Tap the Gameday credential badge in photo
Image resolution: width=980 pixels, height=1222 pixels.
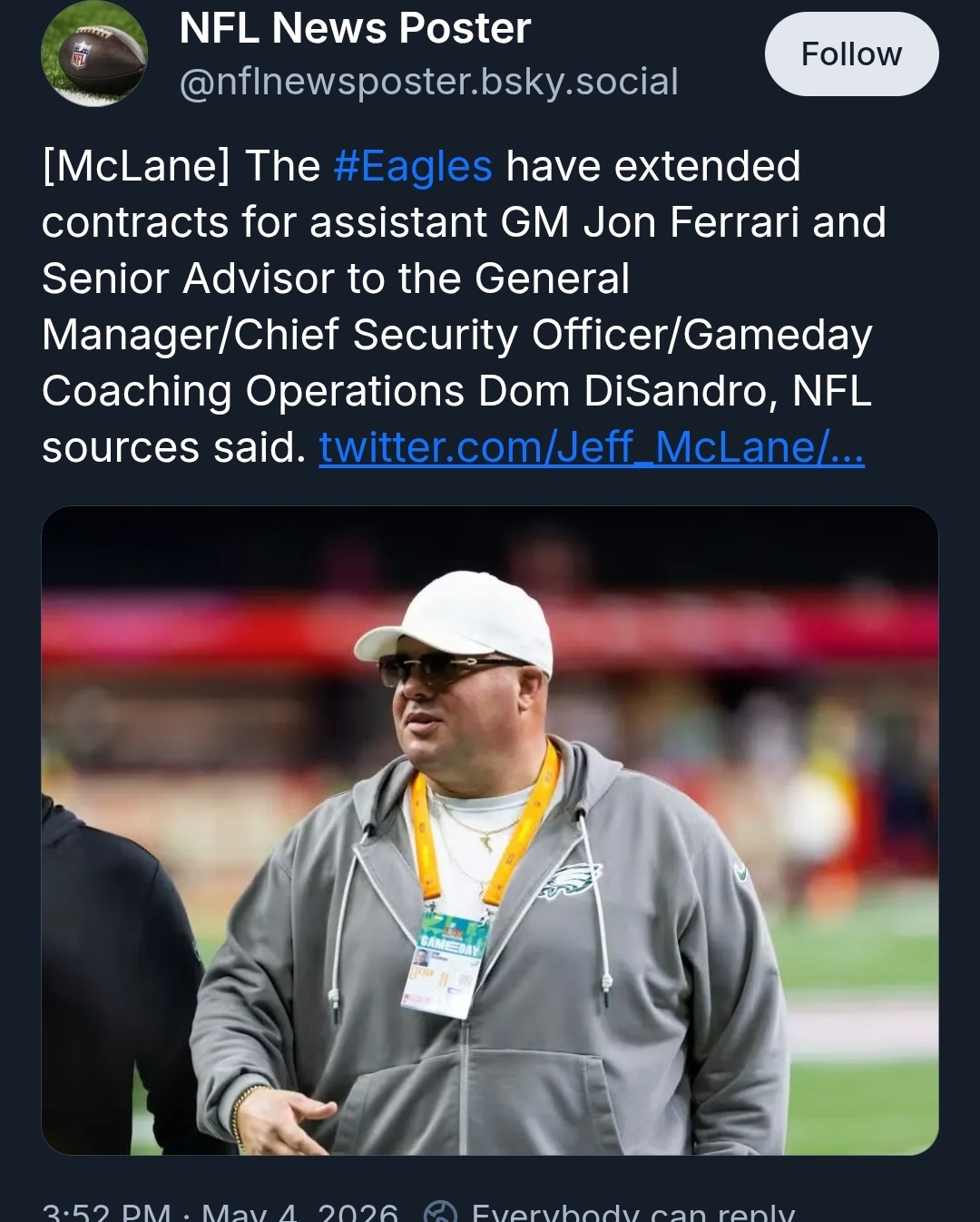coord(445,963)
